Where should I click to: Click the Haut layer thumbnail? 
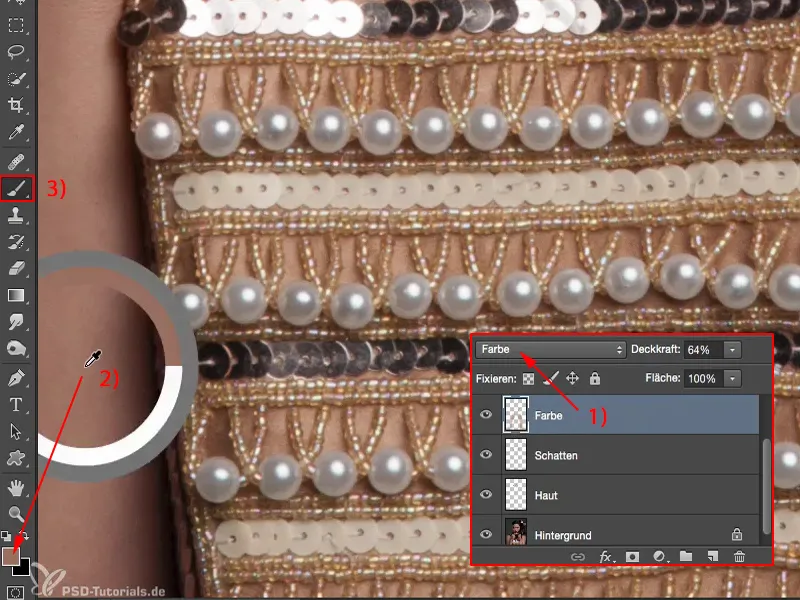pyautogui.click(x=515, y=494)
